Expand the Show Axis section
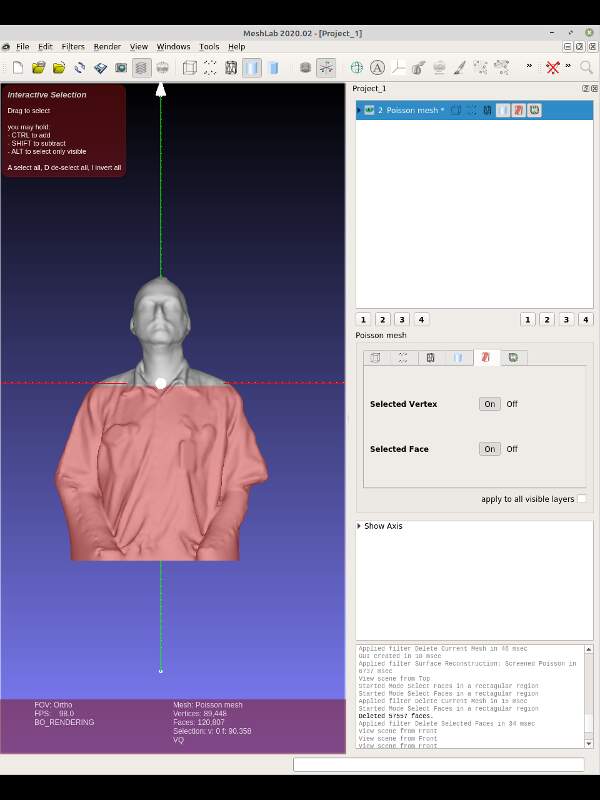This screenshot has height=800, width=600. coord(359,526)
